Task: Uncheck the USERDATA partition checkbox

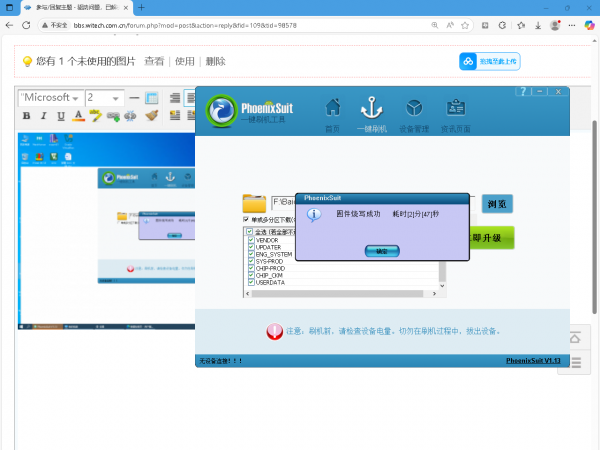Action: pyautogui.click(x=251, y=282)
